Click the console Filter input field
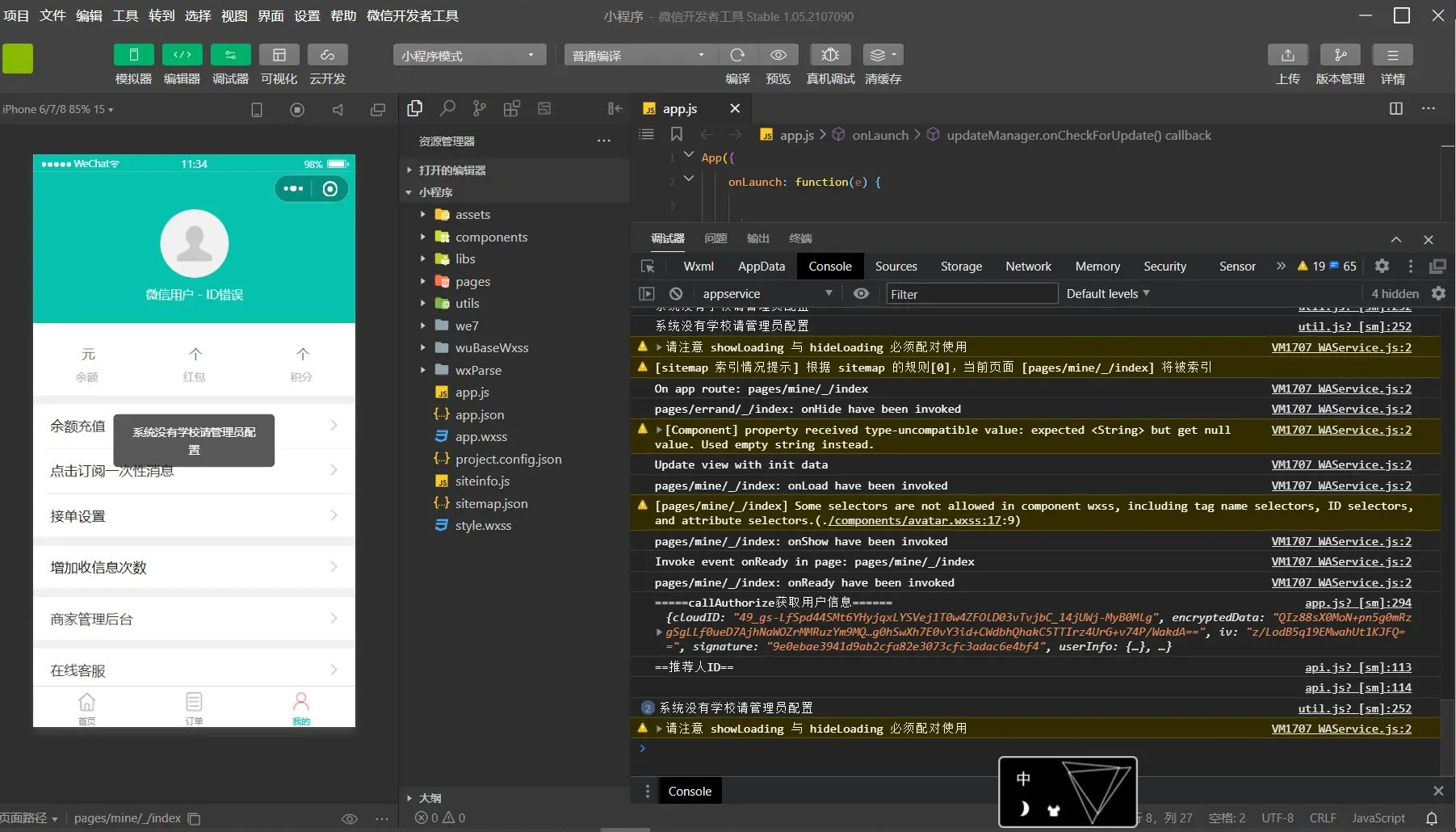Viewport: 1456px width, 832px height. tap(972, 294)
